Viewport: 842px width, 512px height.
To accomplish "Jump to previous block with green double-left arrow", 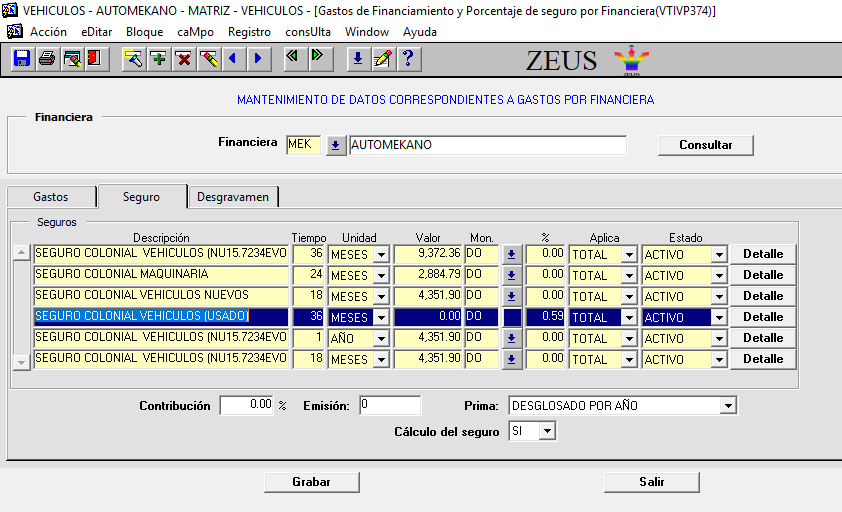I will coord(293,57).
